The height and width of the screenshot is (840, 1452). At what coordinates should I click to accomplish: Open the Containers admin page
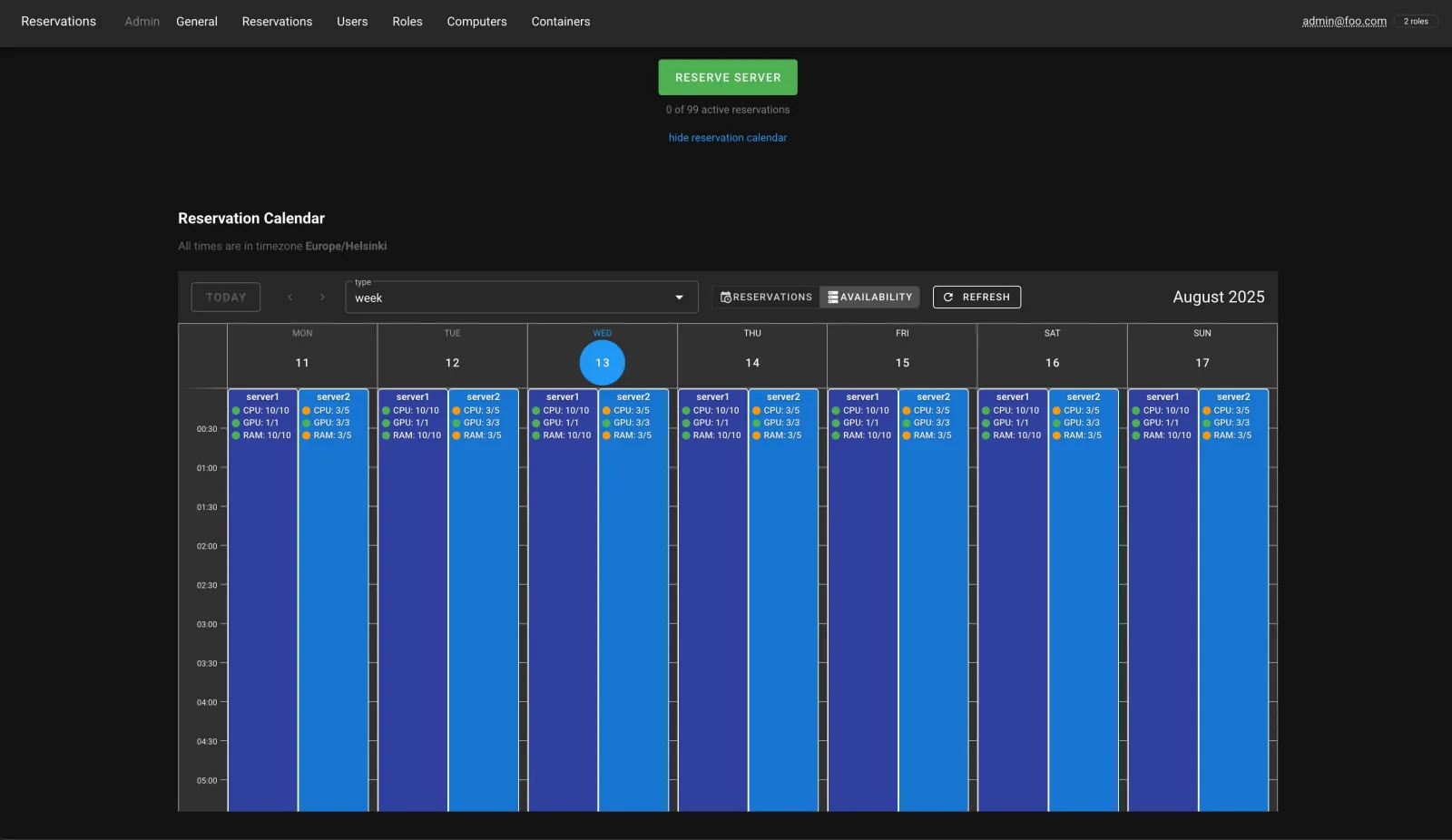pyautogui.click(x=561, y=22)
